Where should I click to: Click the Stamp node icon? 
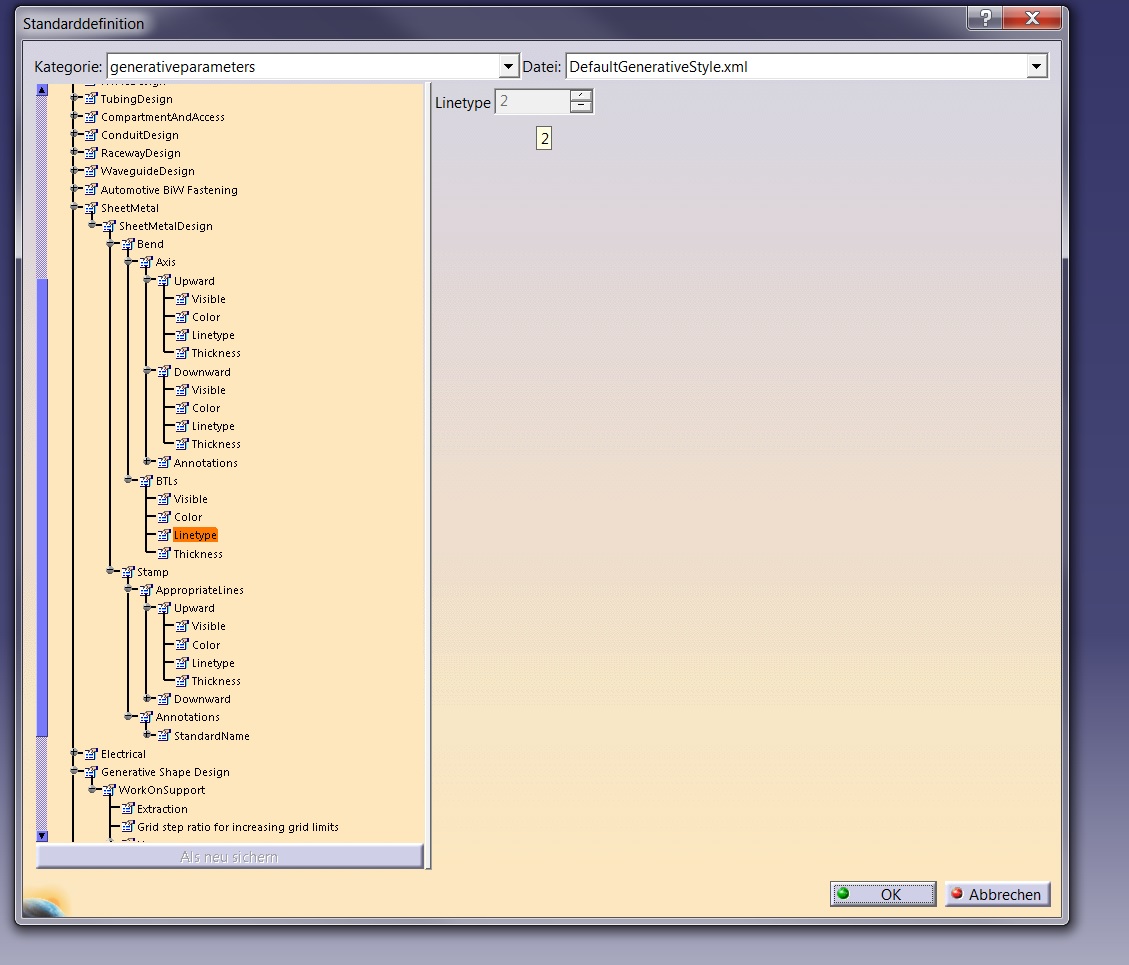coord(127,572)
